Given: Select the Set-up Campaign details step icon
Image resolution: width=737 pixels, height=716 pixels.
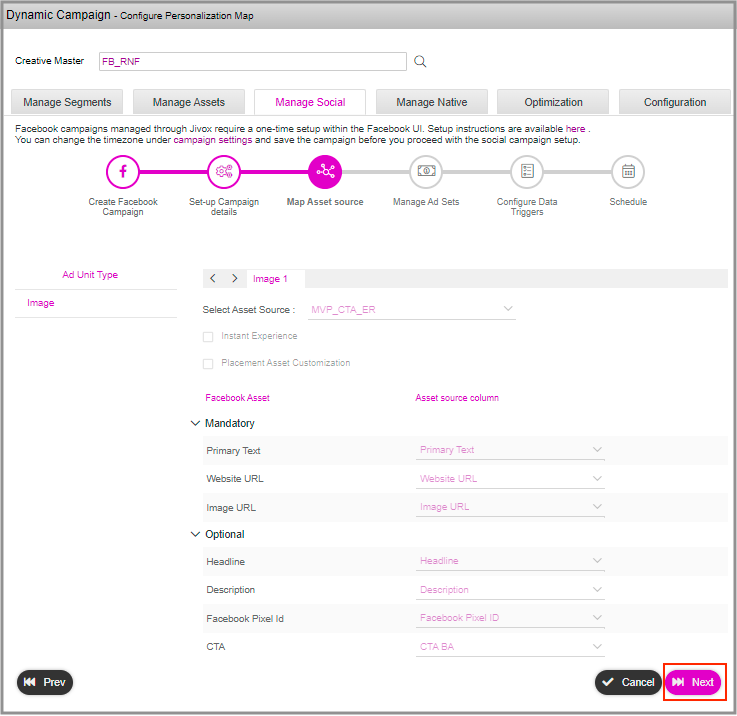Looking at the screenshot, I should point(224,171).
